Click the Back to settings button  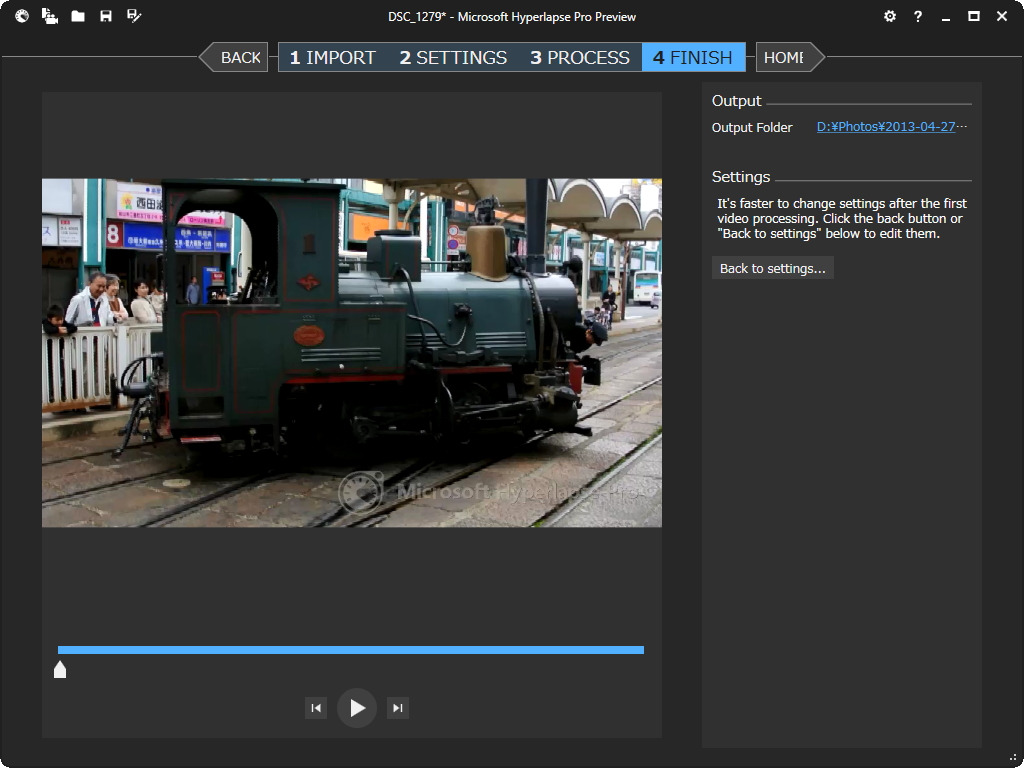(x=772, y=268)
